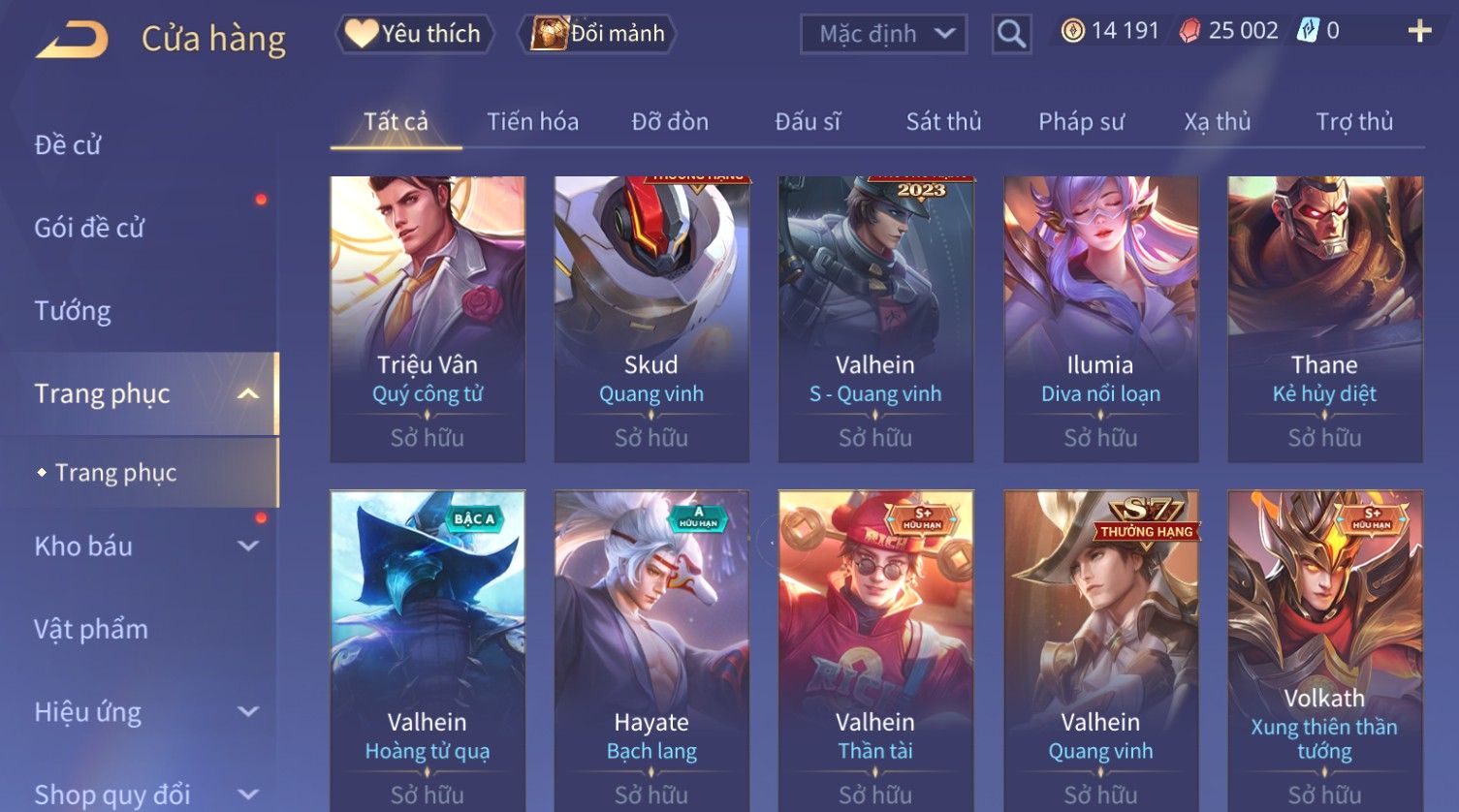Tap the plus icon to add currency
1459x812 pixels.
(1419, 31)
